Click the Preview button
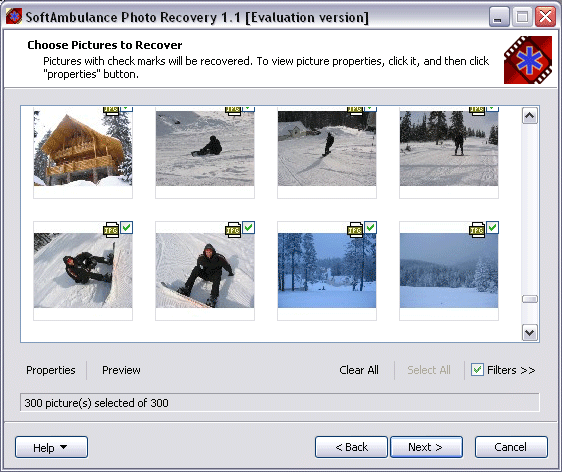Screen dimensions: 562x472 tap(121, 370)
